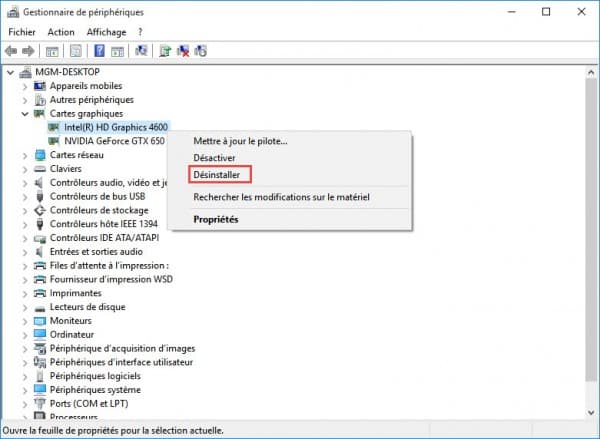Select Contrôleurs IDE ATA/ATAPI row
The height and width of the screenshot is (439, 600).
point(104,238)
